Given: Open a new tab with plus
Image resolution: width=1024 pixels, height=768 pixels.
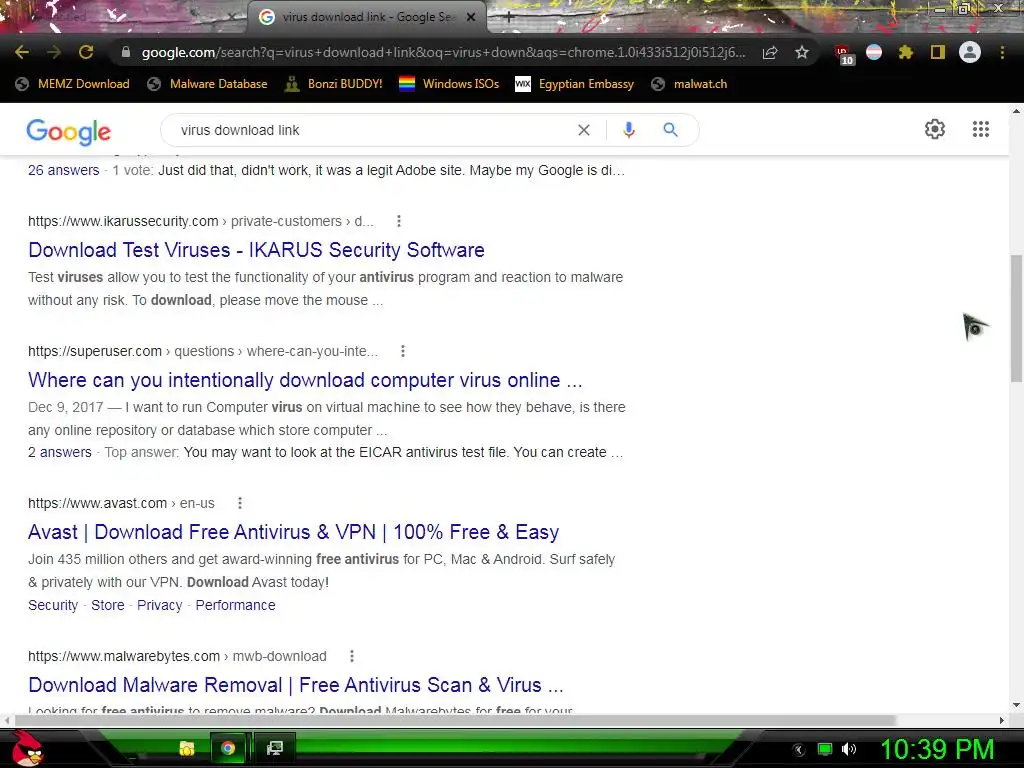Looking at the screenshot, I should pos(509,17).
